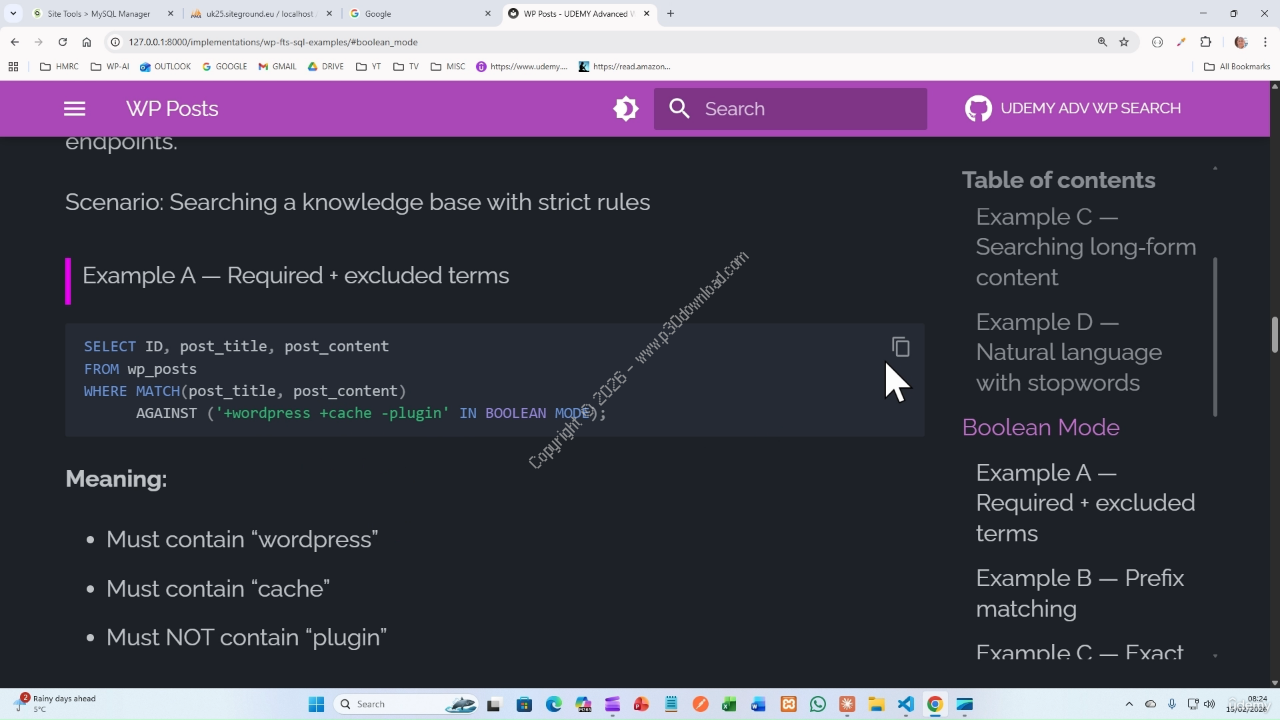Switch to the Site Tools MySQL Manager tab
This screenshot has width=1280, height=720.
point(98,14)
